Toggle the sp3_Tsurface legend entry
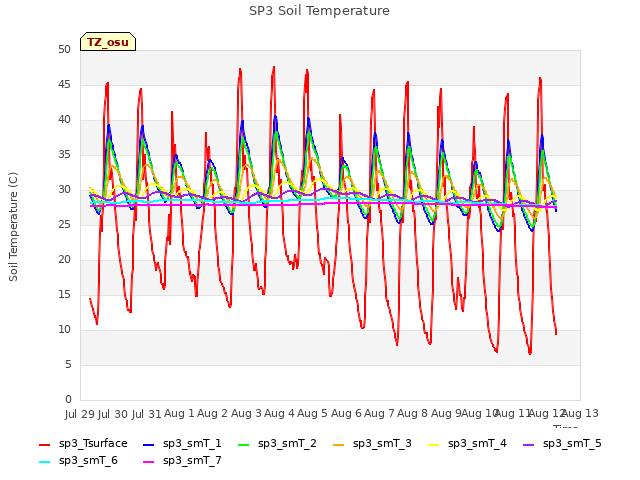Screen dimensions: 640x480 pyautogui.click(x=83, y=443)
